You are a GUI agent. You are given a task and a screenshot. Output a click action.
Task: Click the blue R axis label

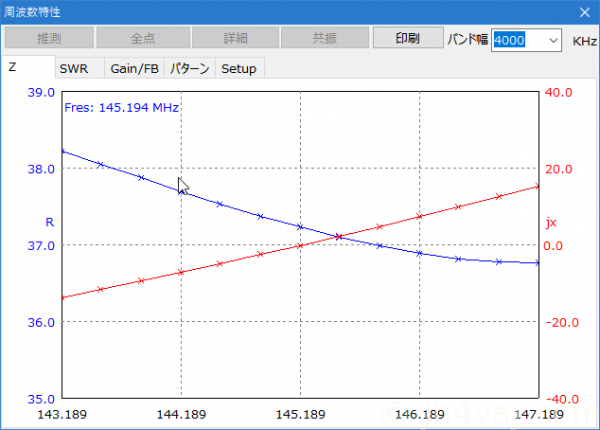click(x=50, y=221)
